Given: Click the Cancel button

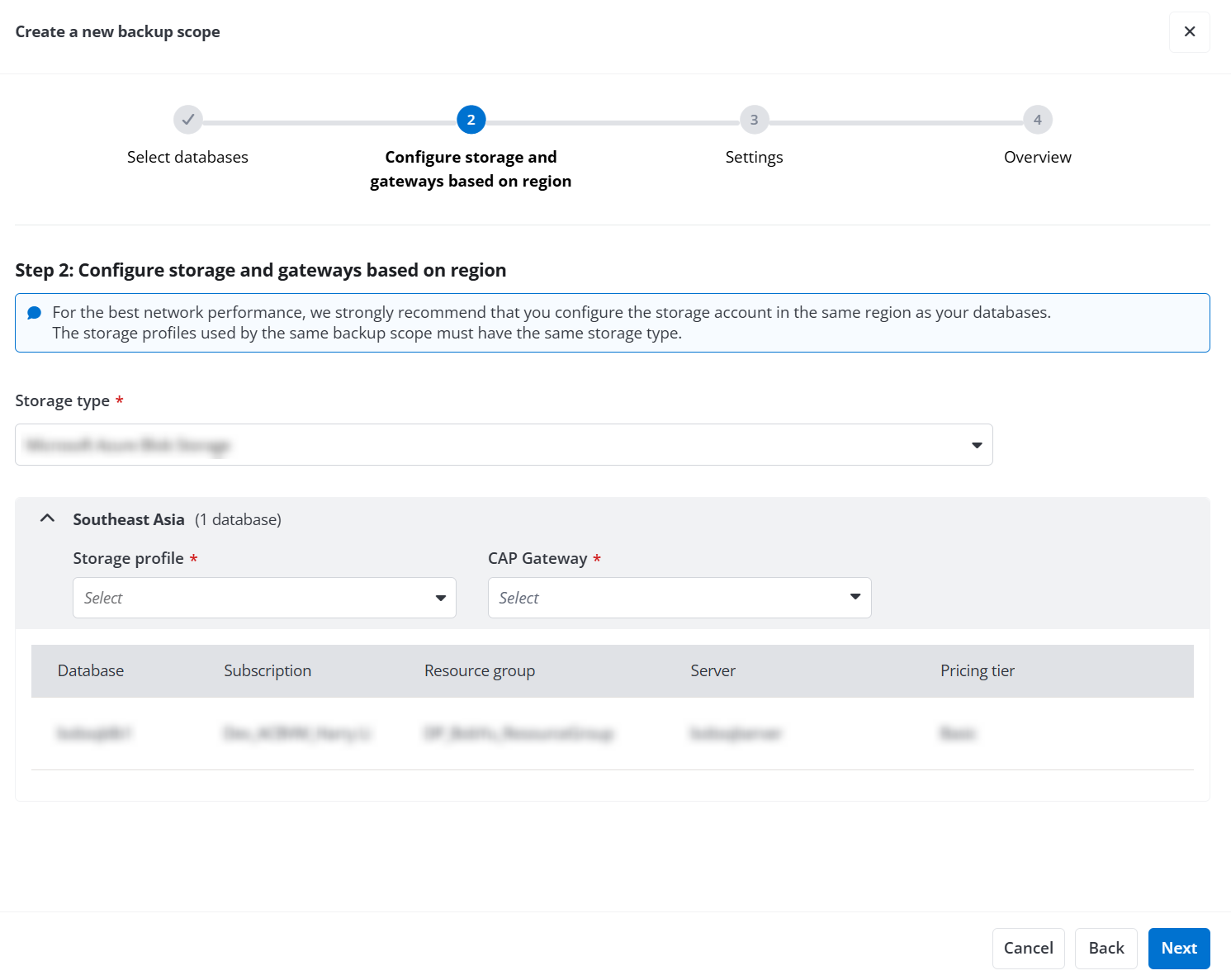Looking at the screenshot, I should (x=1028, y=948).
